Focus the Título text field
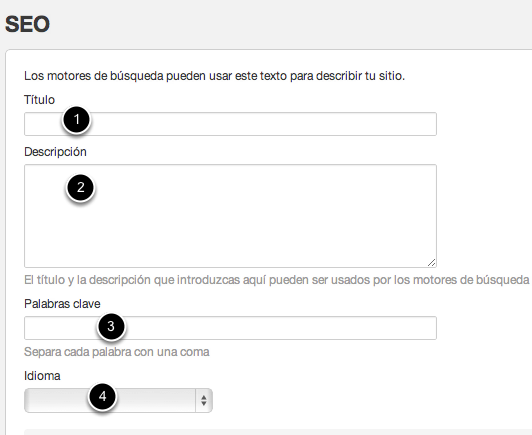Viewport: 532px width, 435px height. pos(230,124)
